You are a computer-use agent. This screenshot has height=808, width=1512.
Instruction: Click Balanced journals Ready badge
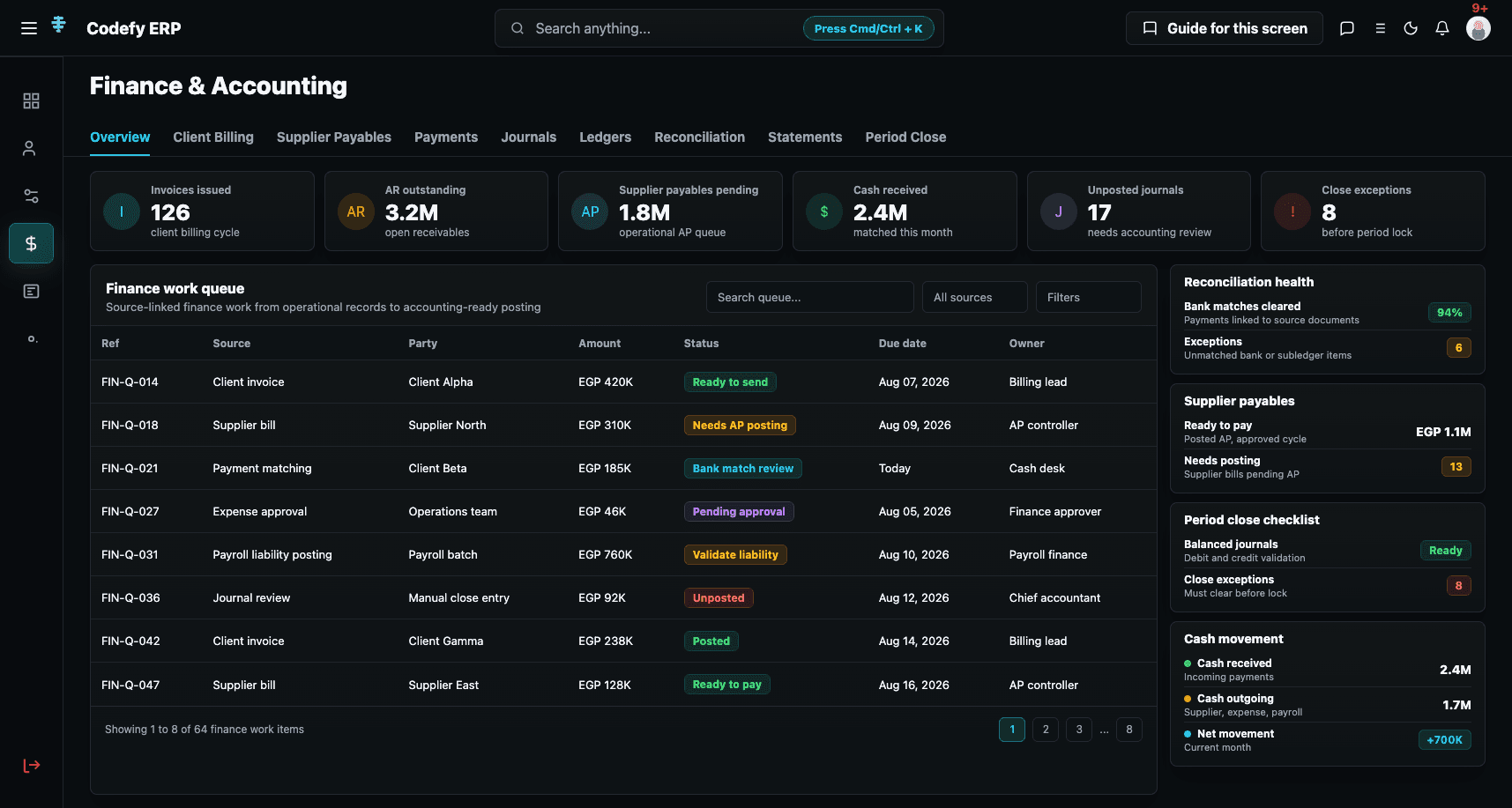coord(1446,551)
